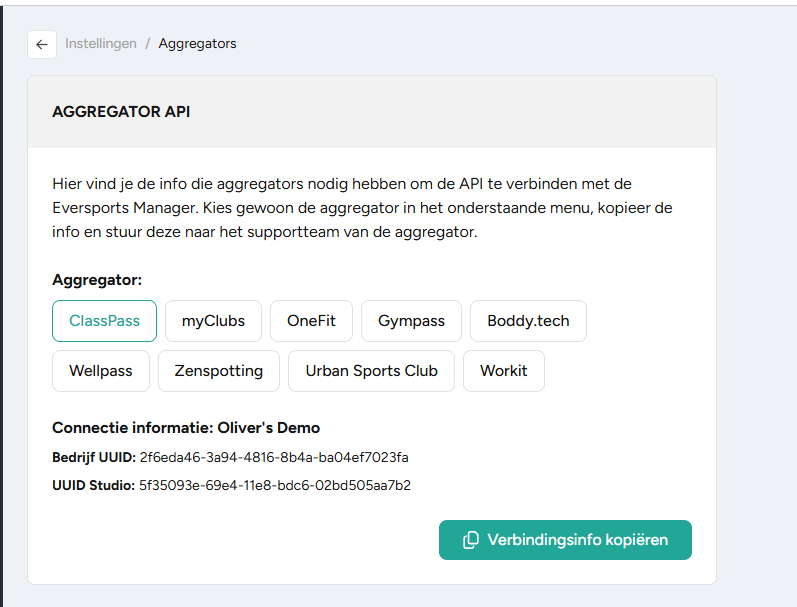Click the back arrow icon

pyautogui.click(x=42, y=45)
